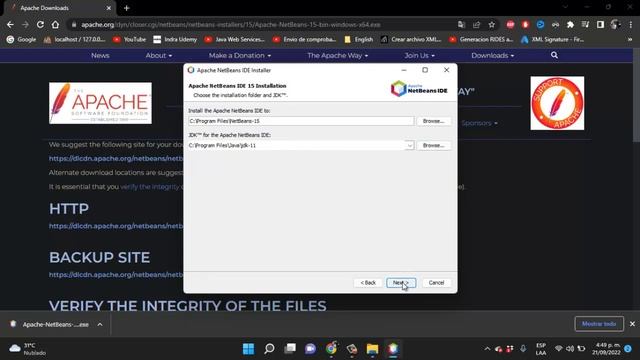Click the browser forward arrow
Image resolution: width=640 pixels, height=360 pixels.
click(x=25, y=24)
